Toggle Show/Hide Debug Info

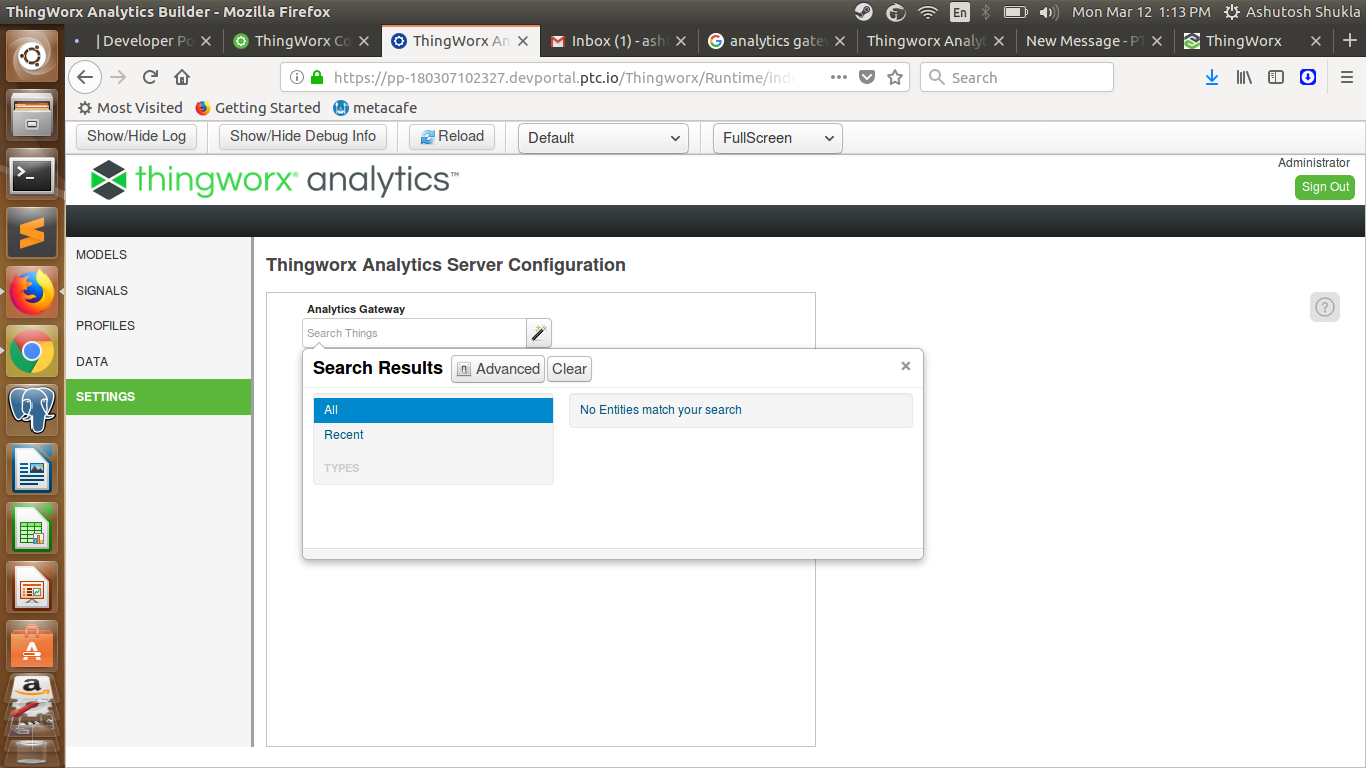[x=302, y=137]
